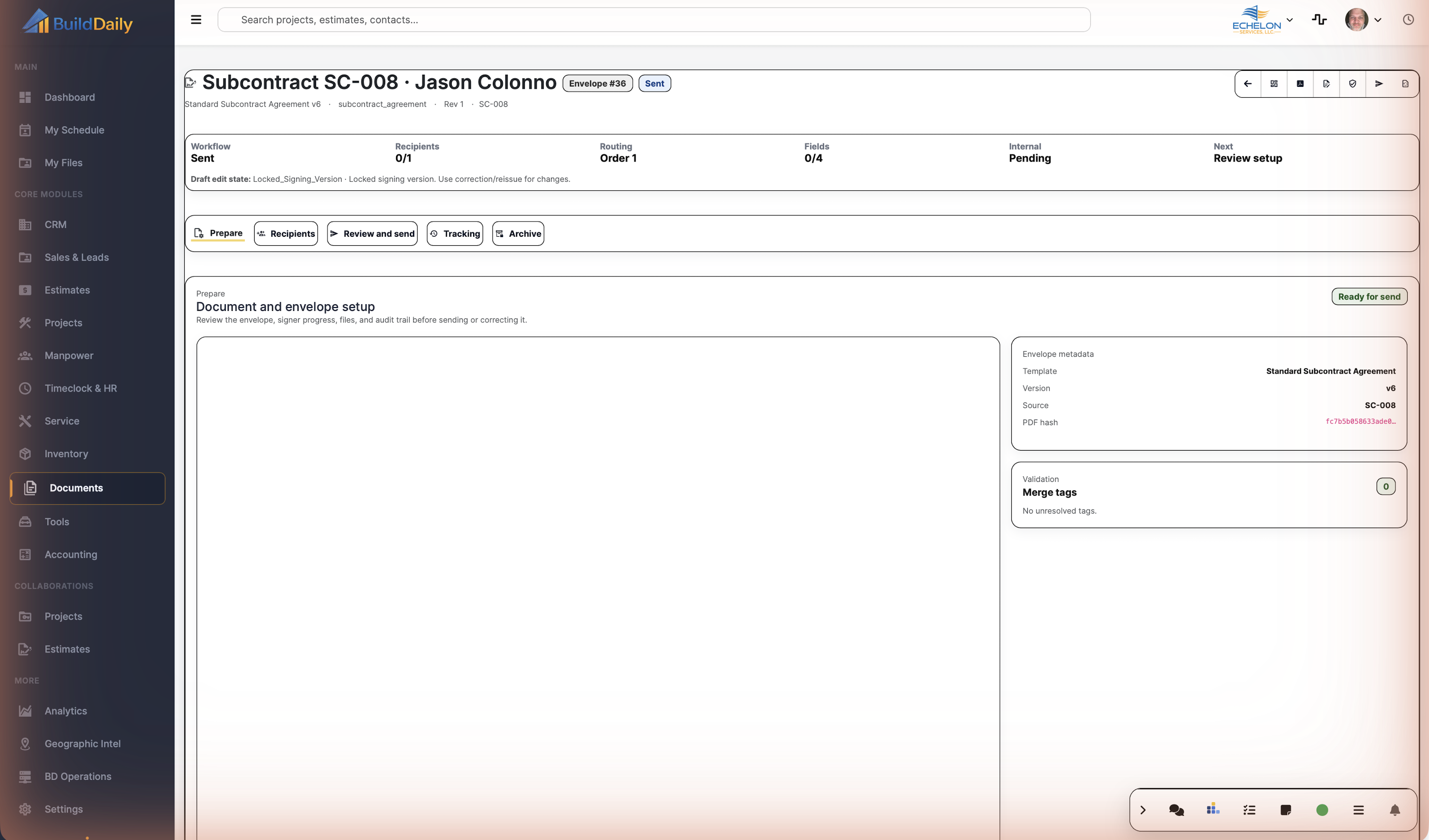
Task: Open the notifications bell in bottom dock
Action: [1395, 810]
